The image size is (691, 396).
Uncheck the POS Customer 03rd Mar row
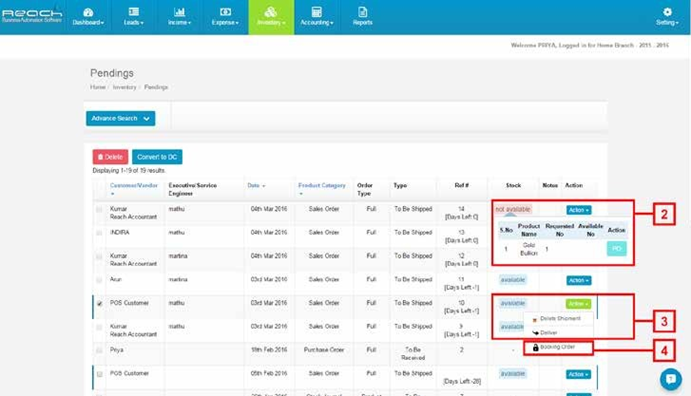click(x=99, y=303)
